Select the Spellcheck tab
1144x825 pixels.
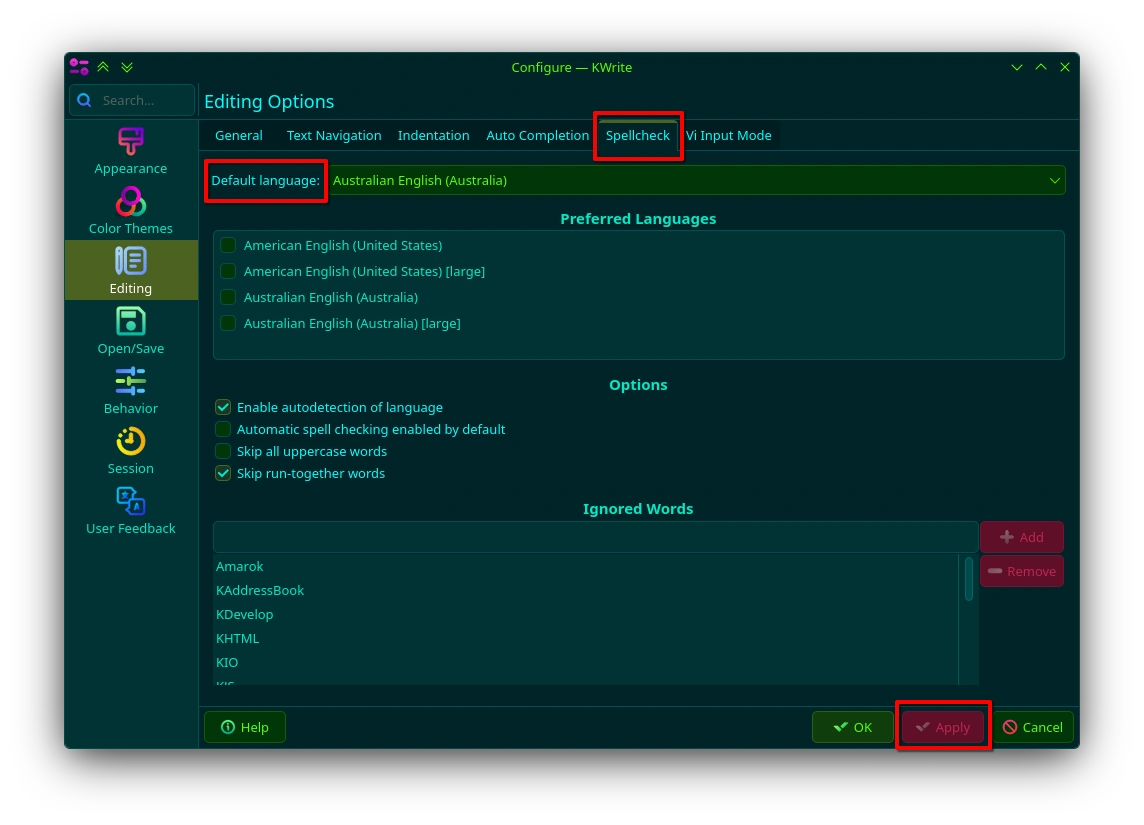tap(638, 135)
